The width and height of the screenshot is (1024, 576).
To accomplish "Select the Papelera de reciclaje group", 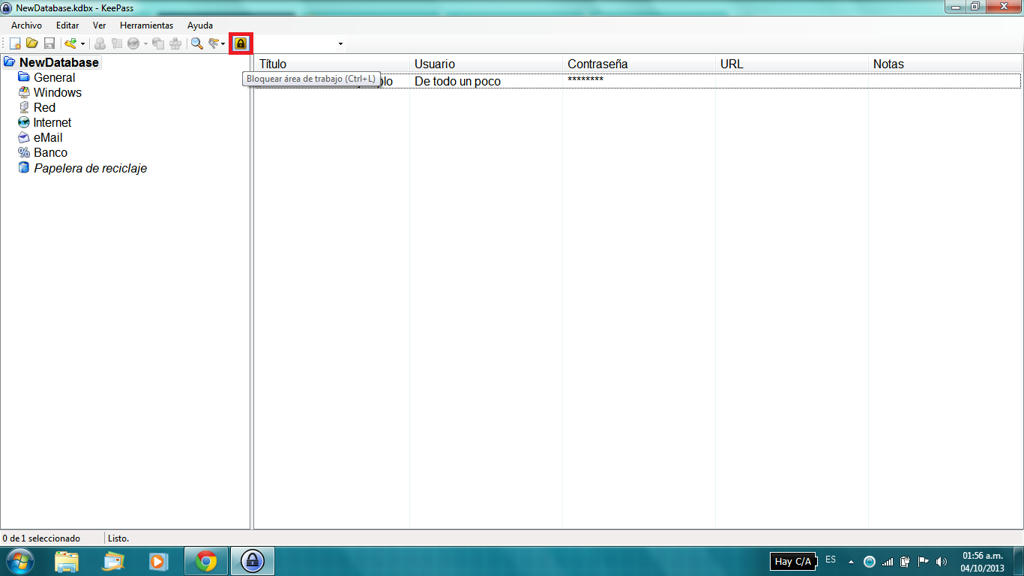I will point(90,168).
